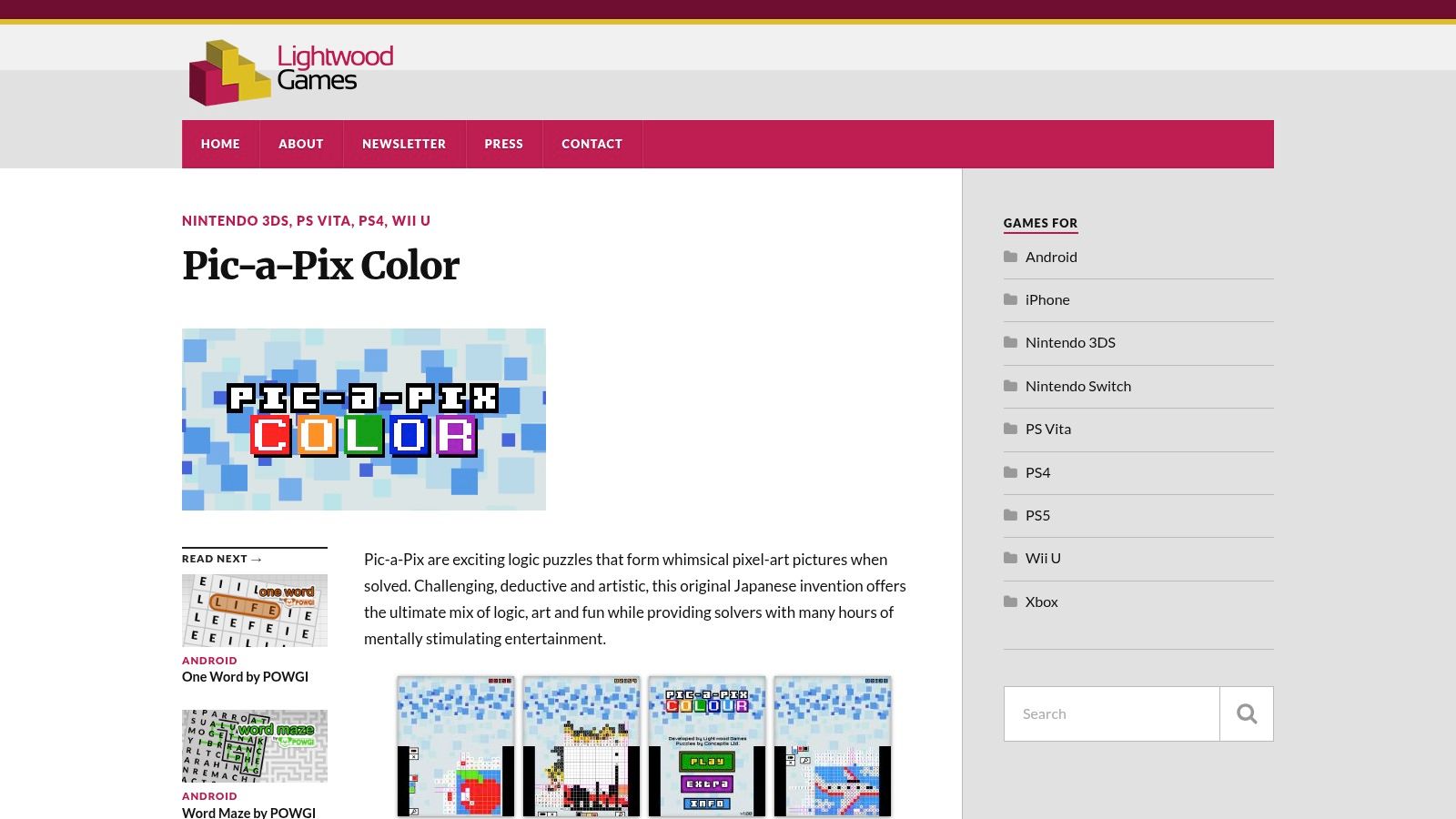This screenshot has width=1456, height=819.
Task: Open the NEWSLETTER menu item
Action: pos(404,144)
